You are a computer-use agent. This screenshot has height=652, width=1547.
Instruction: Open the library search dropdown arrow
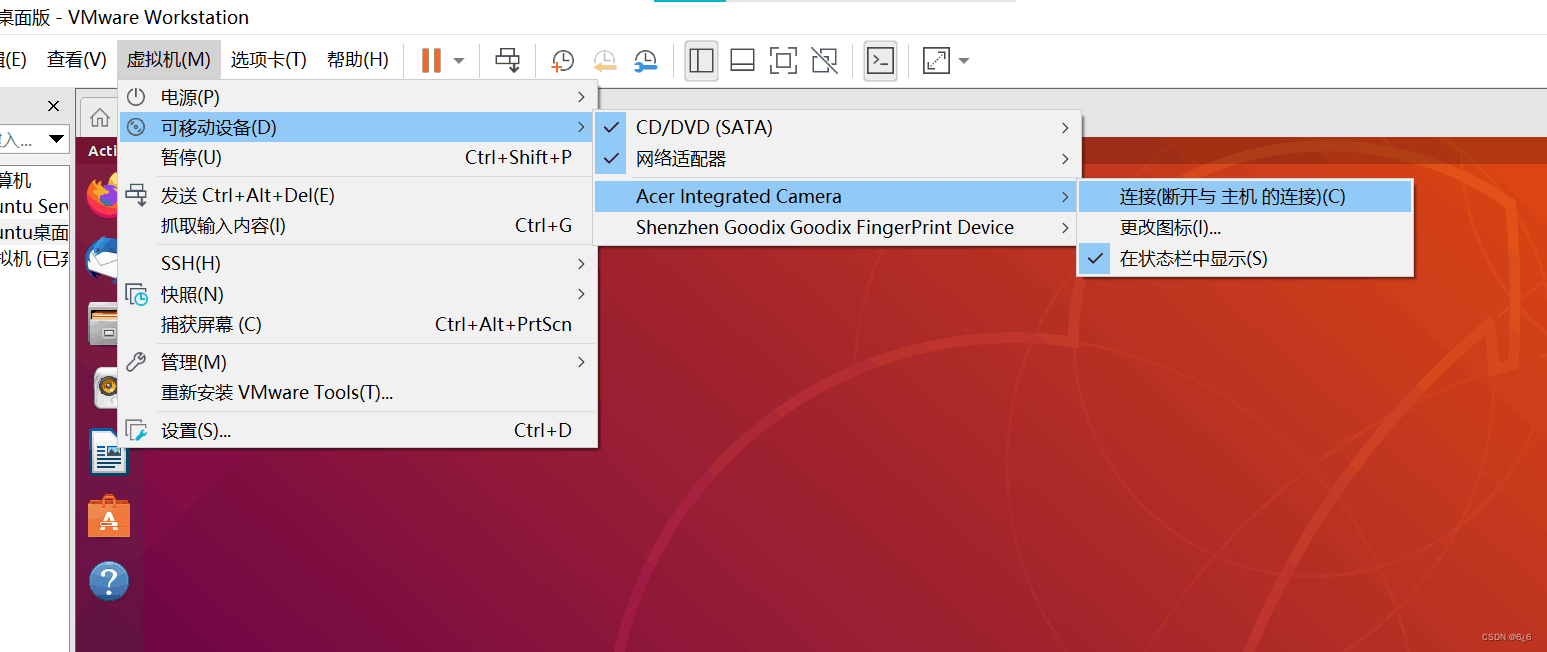tap(57, 139)
